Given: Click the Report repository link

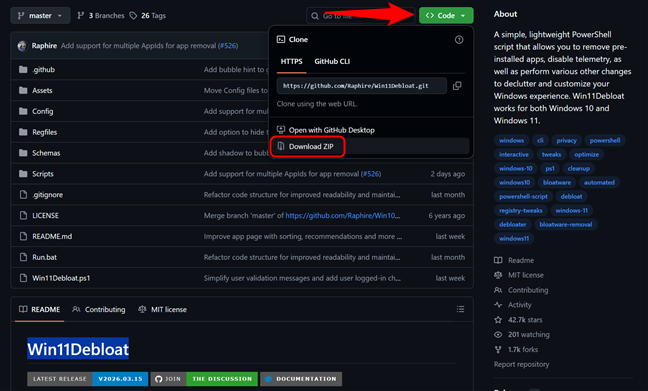Looking at the screenshot, I should (x=522, y=365).
